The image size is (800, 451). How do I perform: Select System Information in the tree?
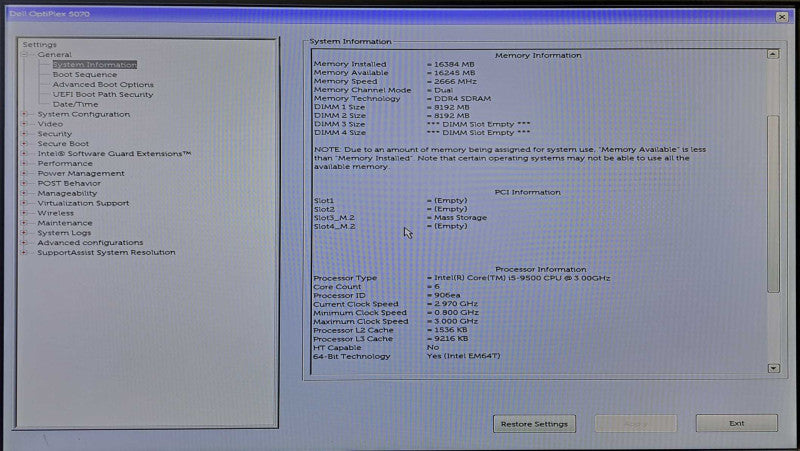(94, 65)
